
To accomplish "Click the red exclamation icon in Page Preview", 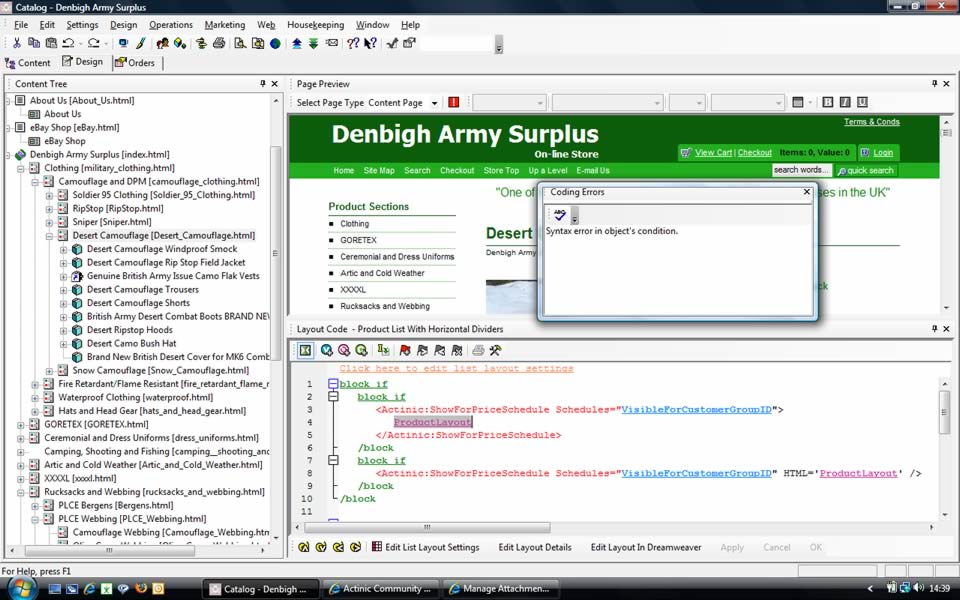I will pos(454,102).
